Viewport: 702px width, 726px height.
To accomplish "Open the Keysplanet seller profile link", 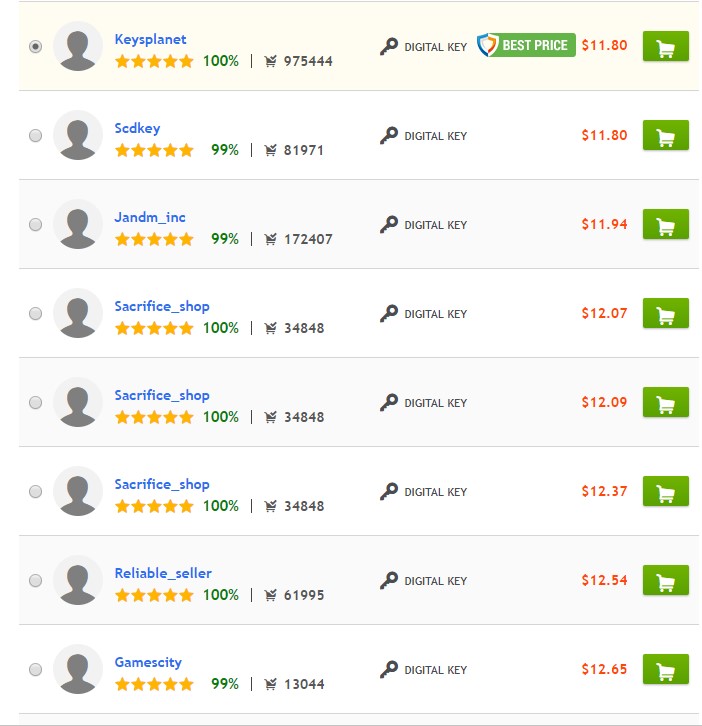I will coord(150,39).
